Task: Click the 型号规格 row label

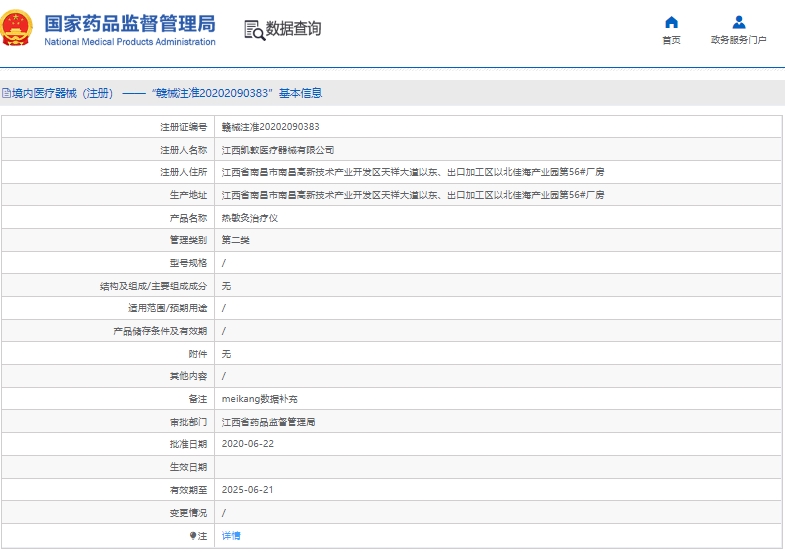Action: tap(188, 263)
